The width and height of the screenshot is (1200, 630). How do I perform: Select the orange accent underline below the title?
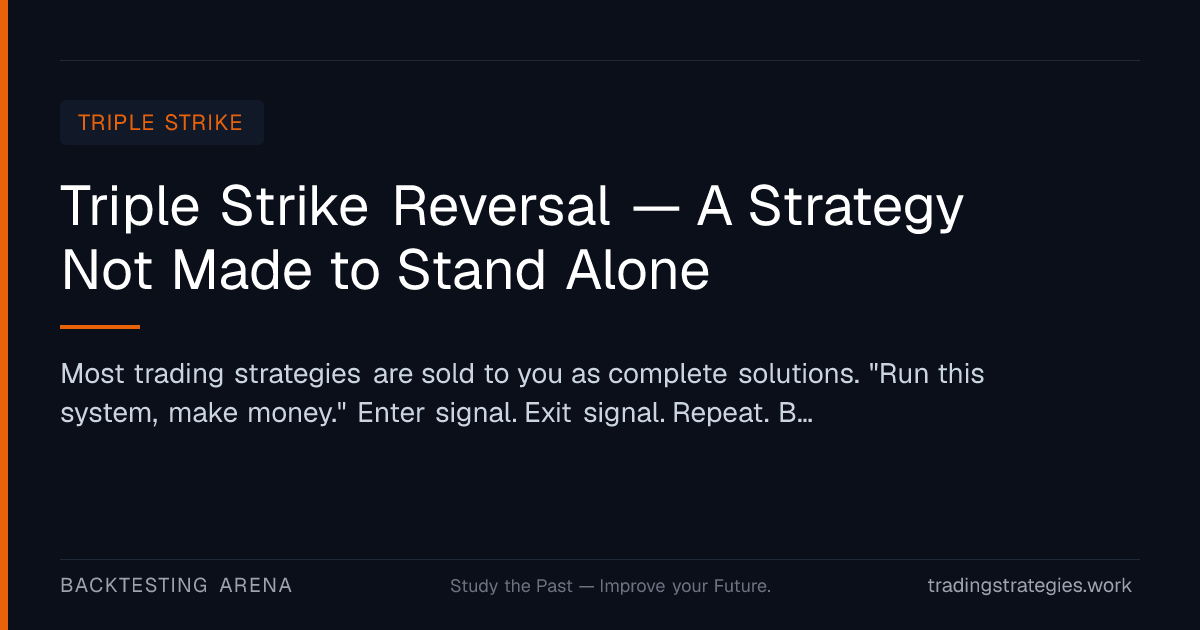[x=100, y=327]
